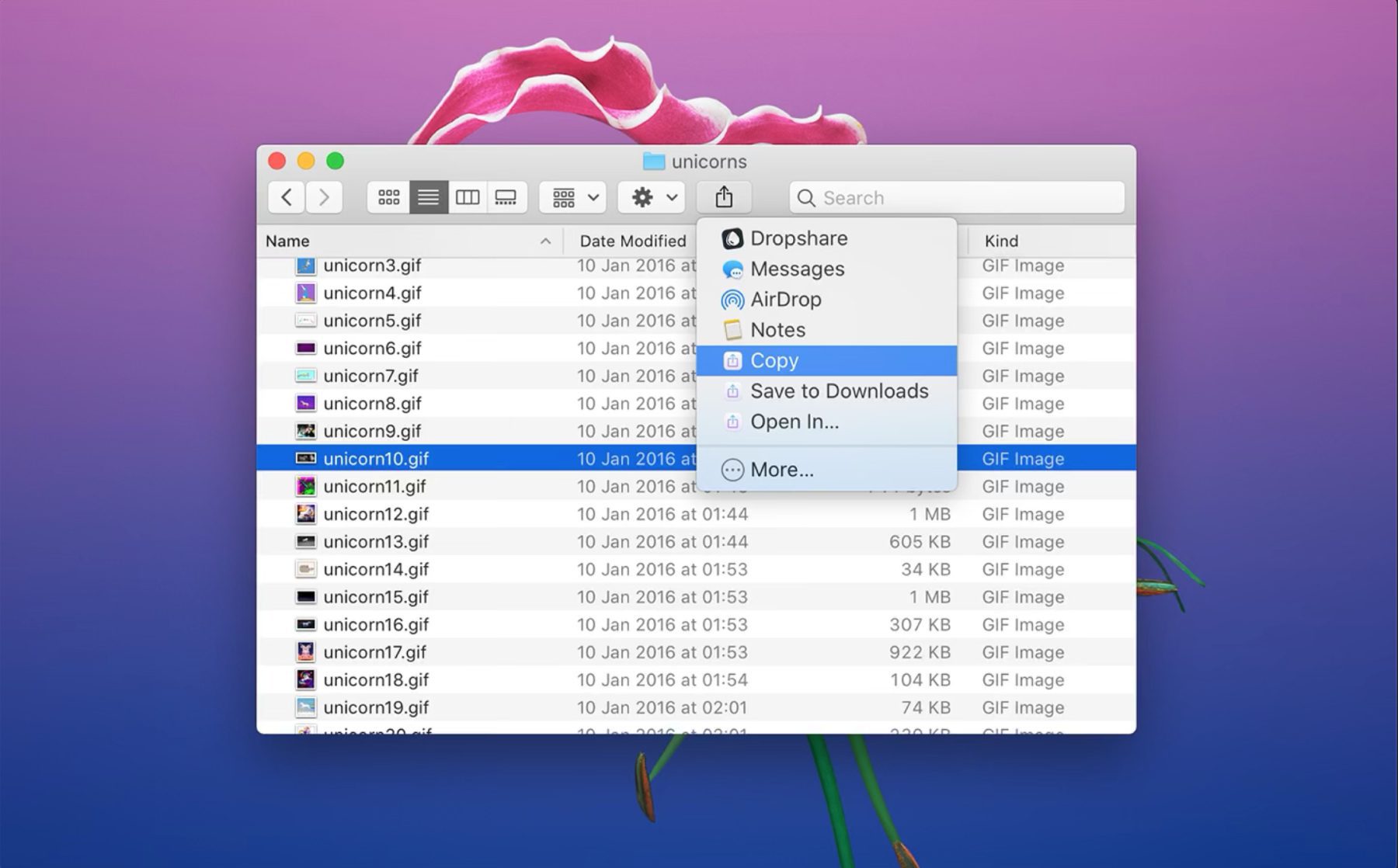Enable Cover Flow view mode
Viewport: 1398px width, 868px height.
pos(506,197)
